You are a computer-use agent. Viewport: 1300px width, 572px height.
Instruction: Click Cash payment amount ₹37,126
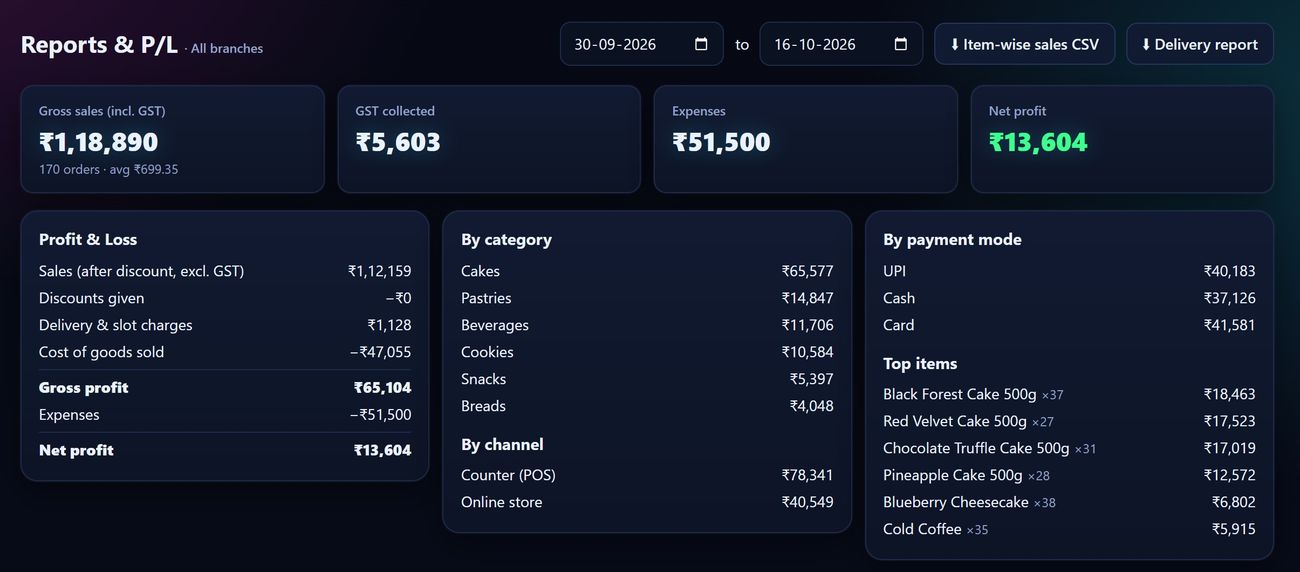[x=1229, y=298]
